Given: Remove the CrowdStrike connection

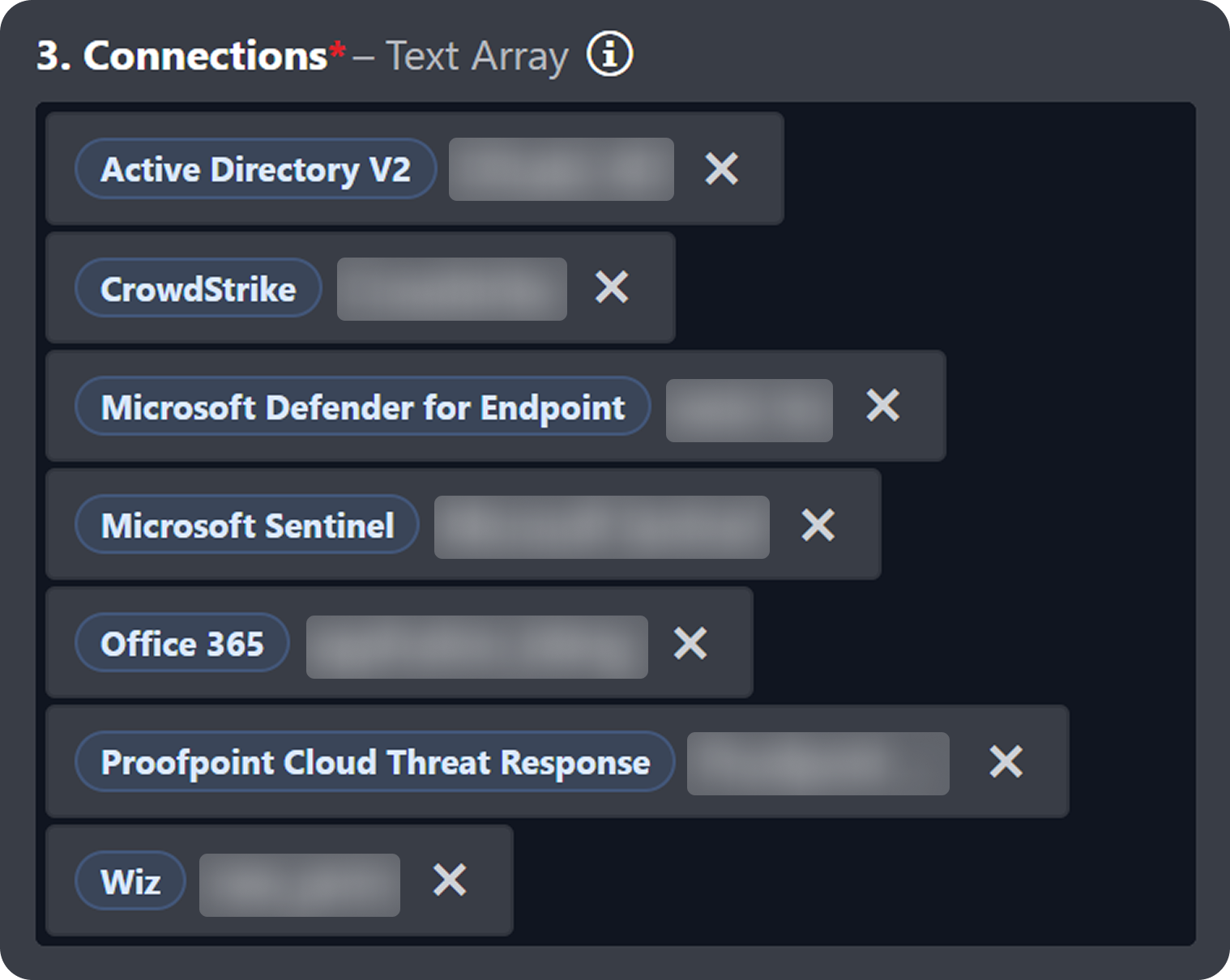Looking at the screenshot, I should [612, 288].
